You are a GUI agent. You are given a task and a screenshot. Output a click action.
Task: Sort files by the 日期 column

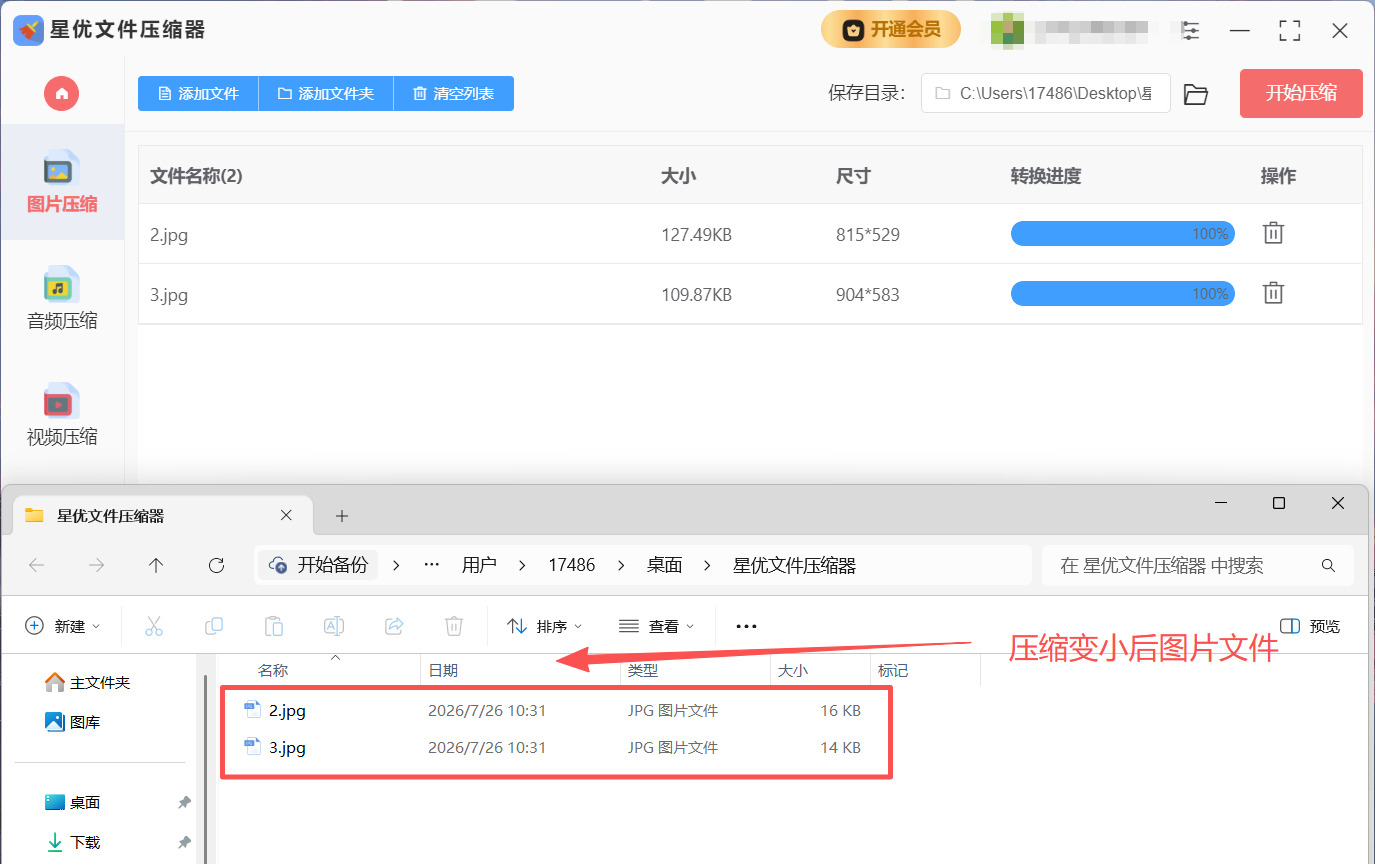tap(443, 670)
